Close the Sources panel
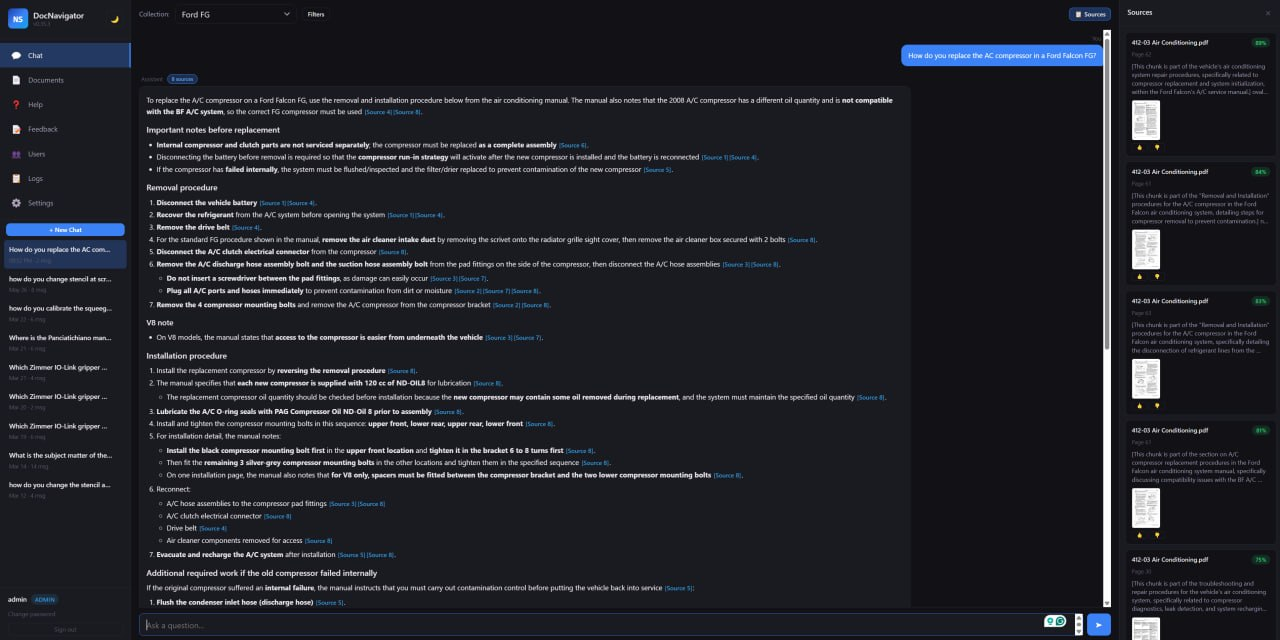 click(1268, 13)
